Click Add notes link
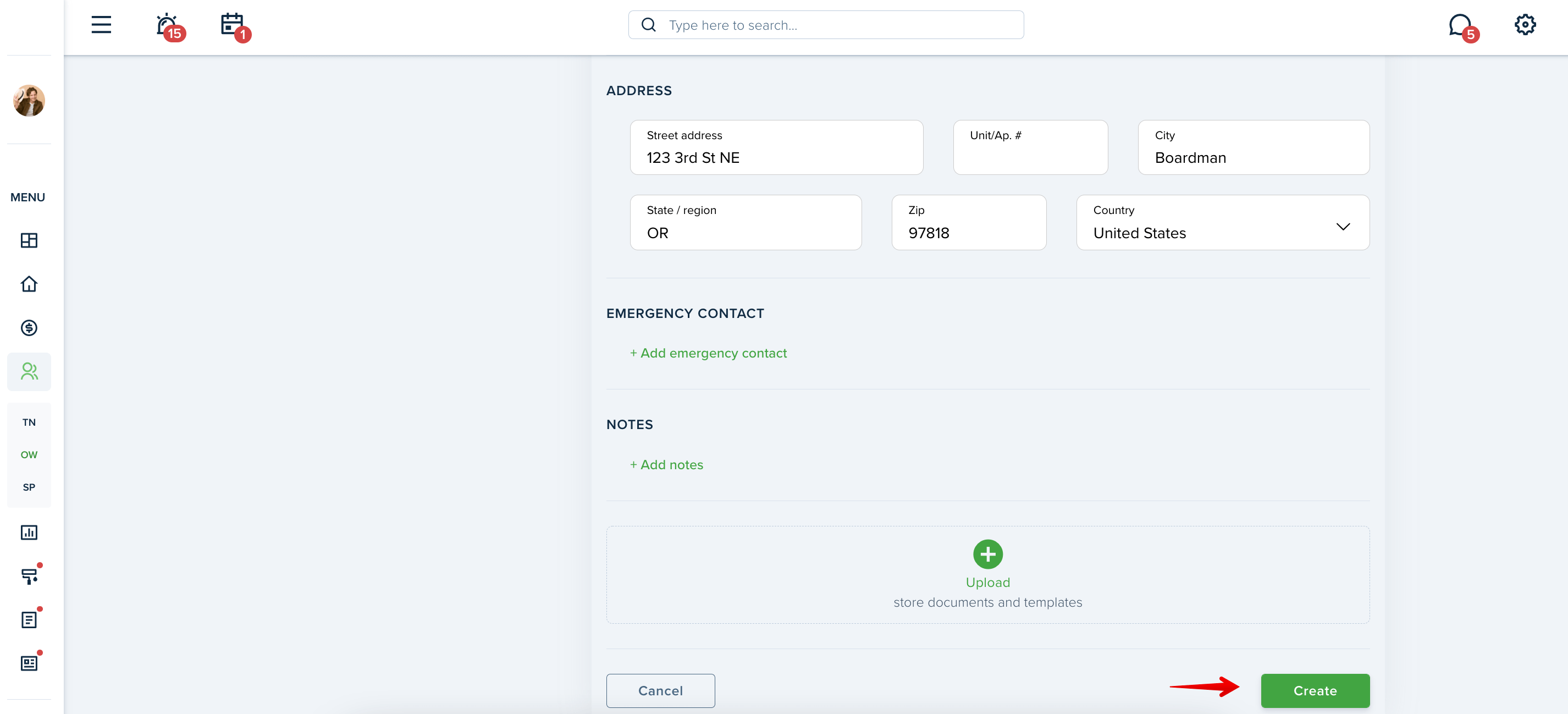Image resolution: width=1568 pixels, height=714 pixels. coord(666,465)
